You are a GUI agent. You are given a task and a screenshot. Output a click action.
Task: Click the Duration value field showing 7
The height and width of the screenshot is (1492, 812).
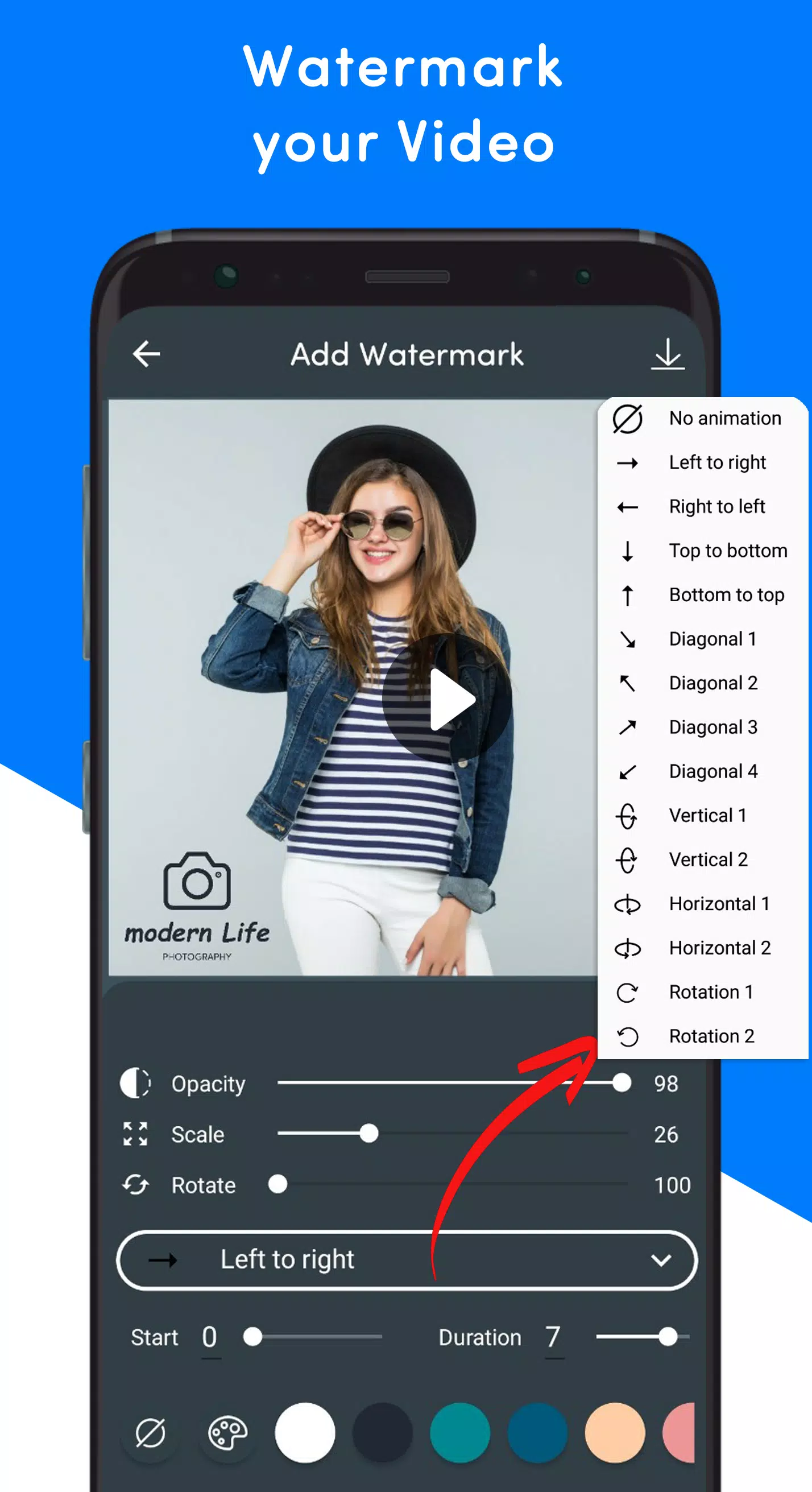pyautogui.click(x=554, y=1338)
